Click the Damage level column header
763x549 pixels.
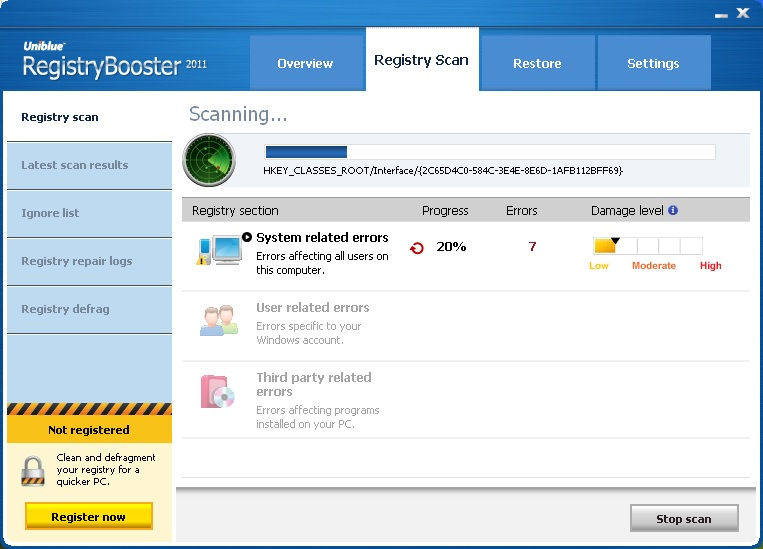627,211
